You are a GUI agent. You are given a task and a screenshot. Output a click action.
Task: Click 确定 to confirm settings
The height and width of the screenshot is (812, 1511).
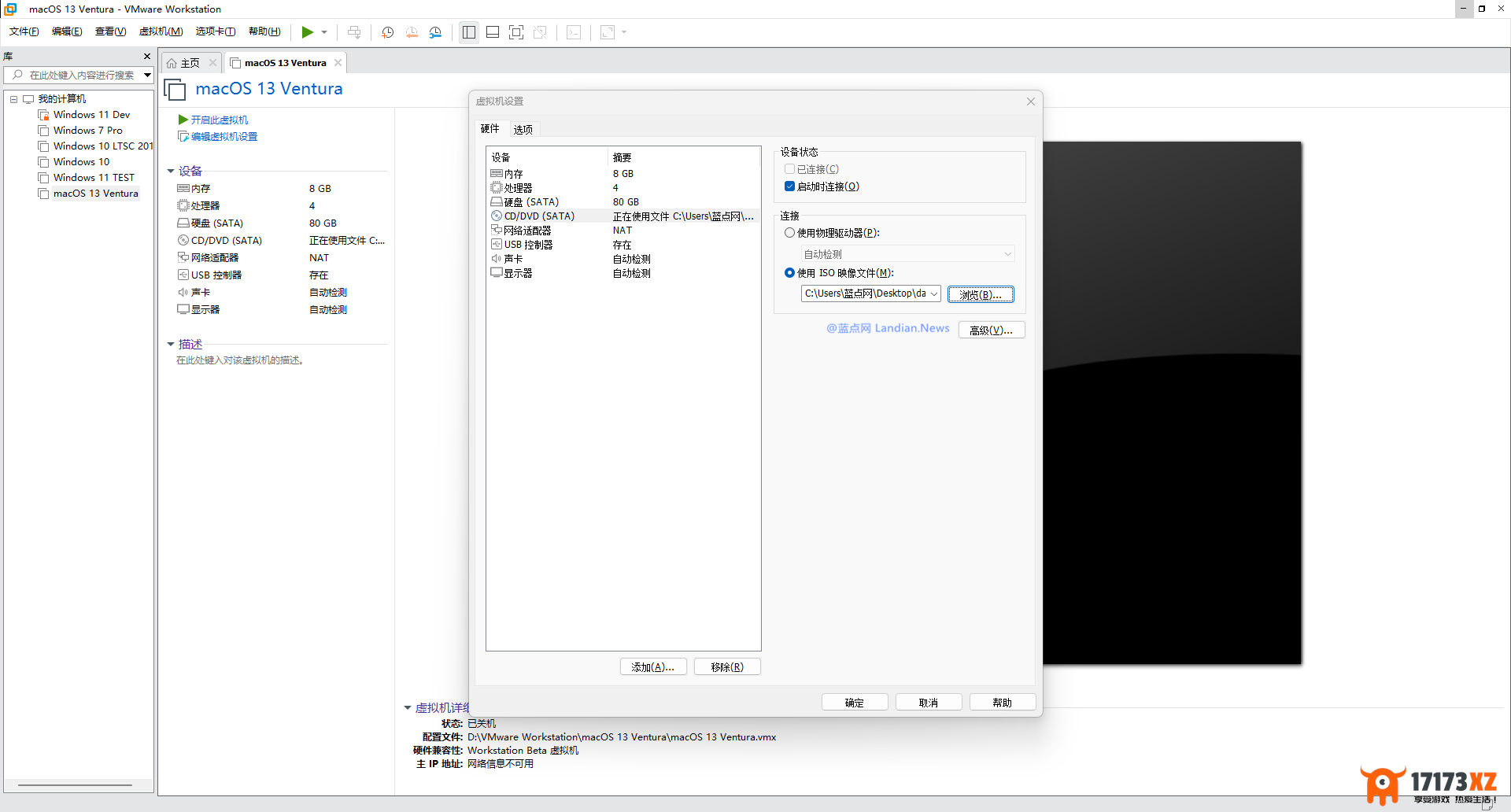point(855,703)
